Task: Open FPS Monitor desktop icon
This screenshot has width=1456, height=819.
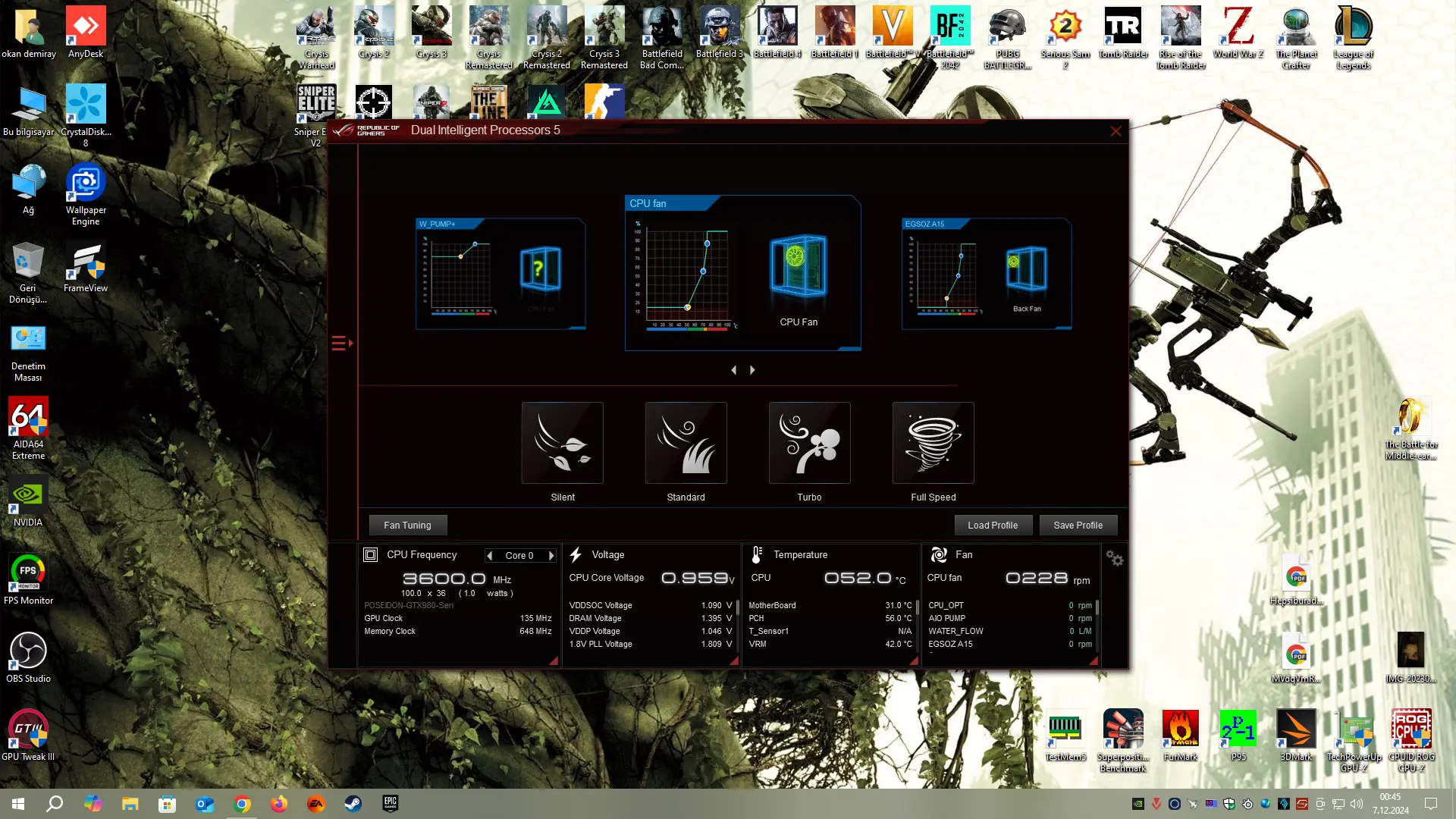Action: [28, 579]
